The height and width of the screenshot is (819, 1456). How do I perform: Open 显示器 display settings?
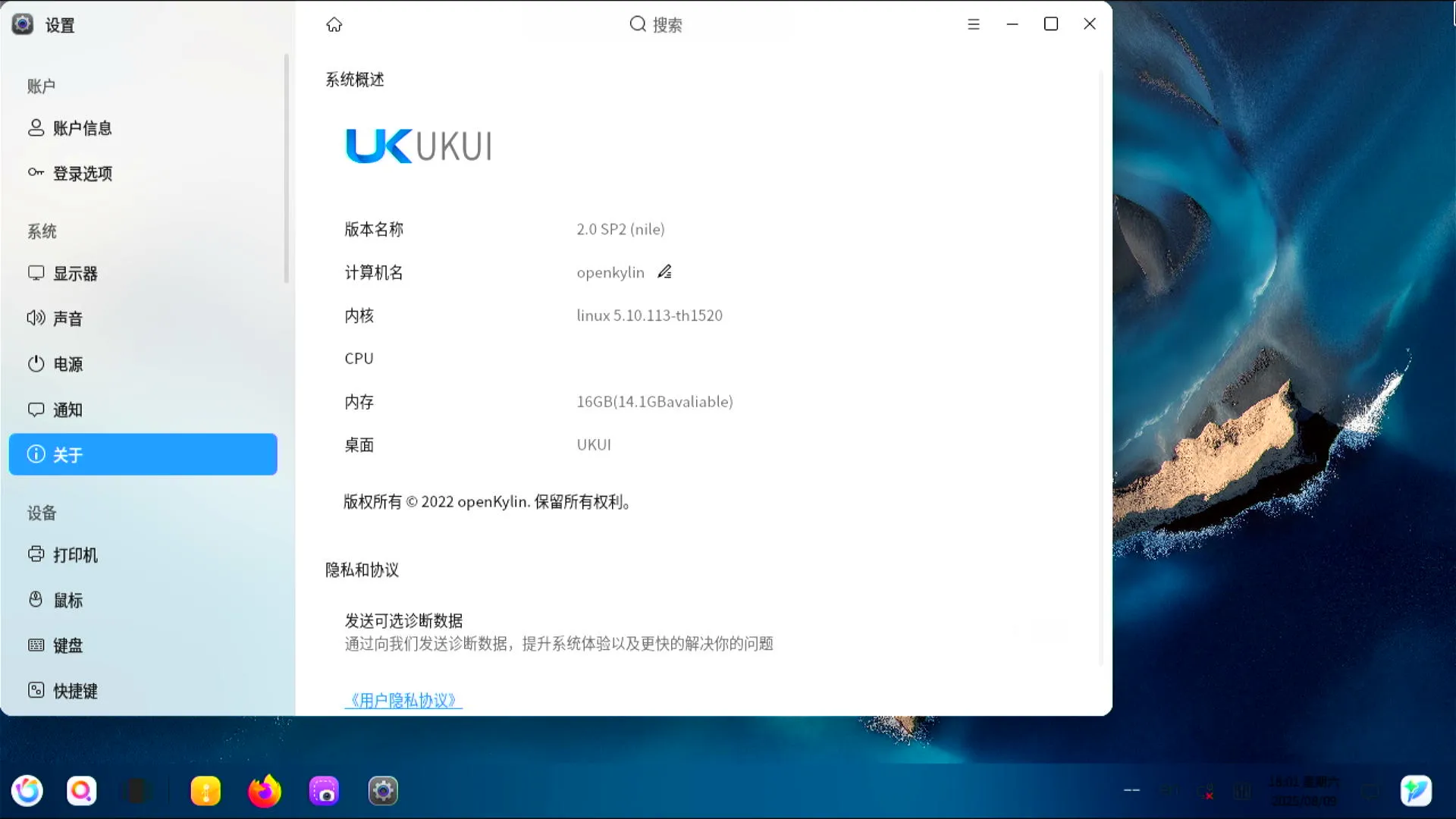tap(74, 274)
